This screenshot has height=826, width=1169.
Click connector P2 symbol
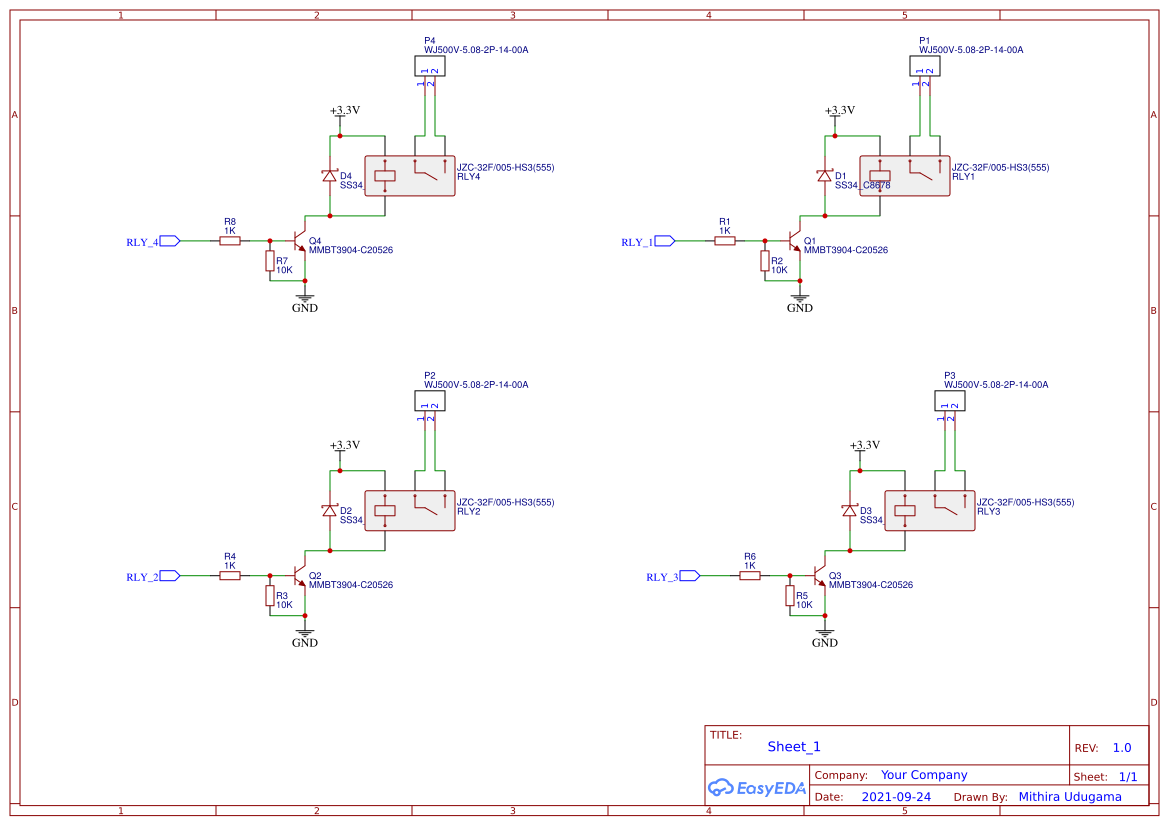[431, 400]
